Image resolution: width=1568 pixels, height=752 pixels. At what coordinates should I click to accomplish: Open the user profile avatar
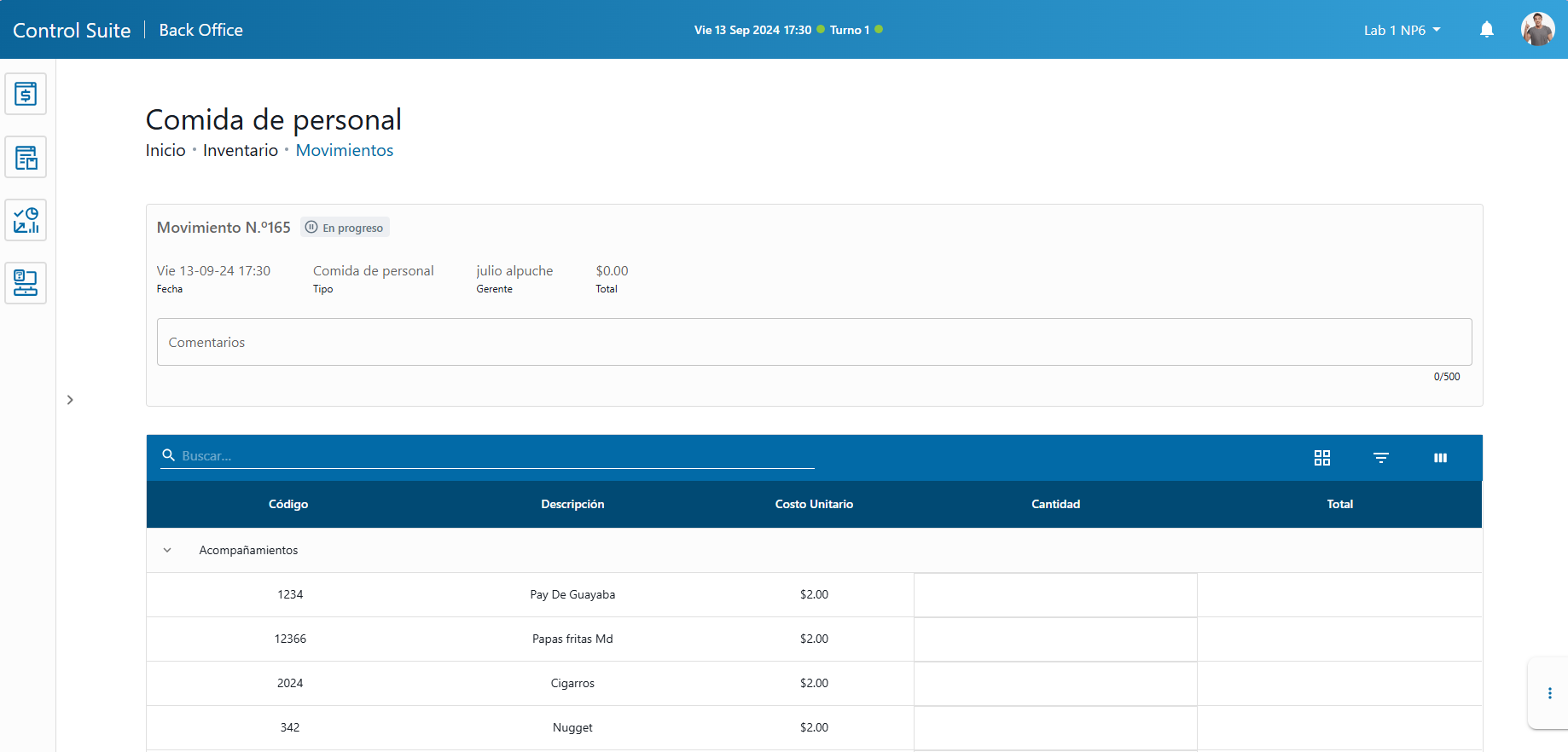pyautogui.click(x=1537, y=30)
